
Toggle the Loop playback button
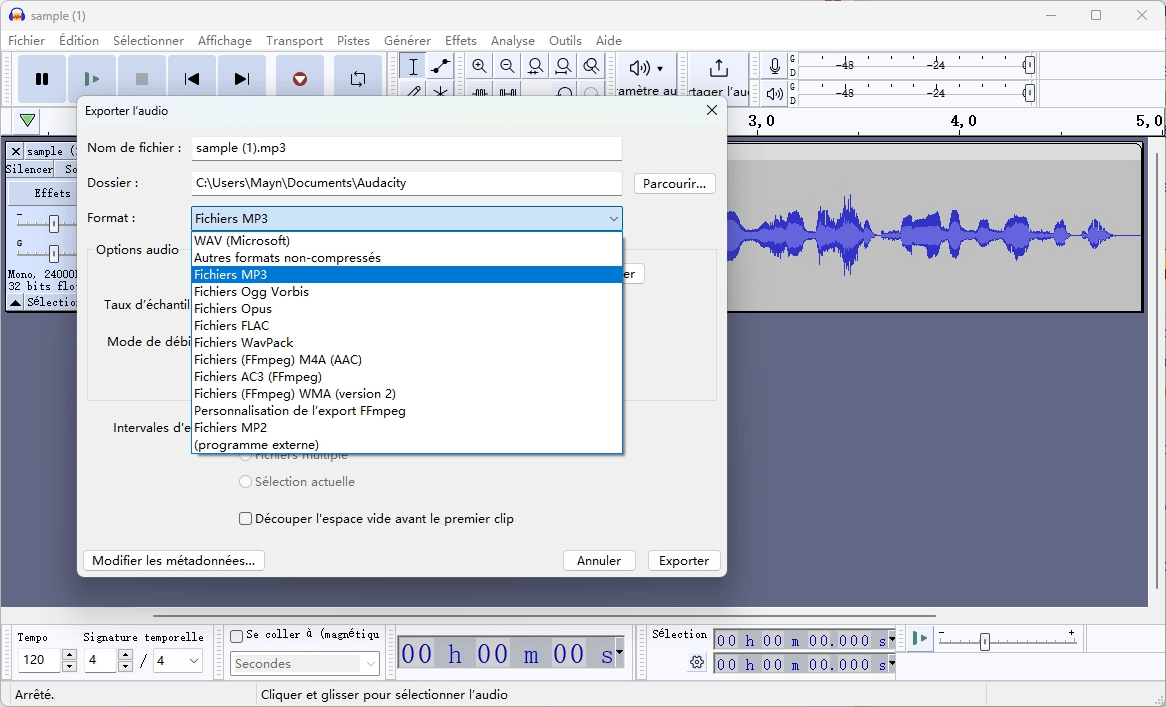357,79
